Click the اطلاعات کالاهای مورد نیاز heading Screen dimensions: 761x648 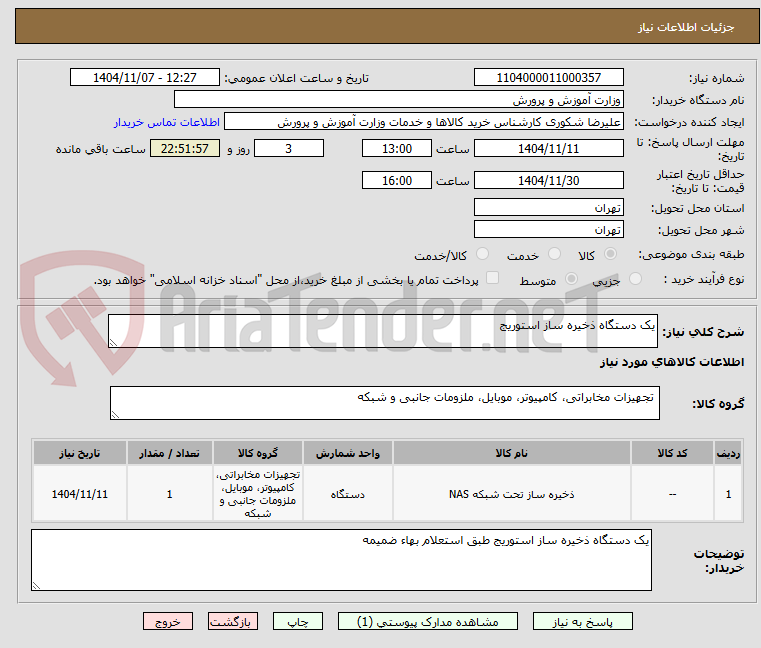click(x=672, y=362)
